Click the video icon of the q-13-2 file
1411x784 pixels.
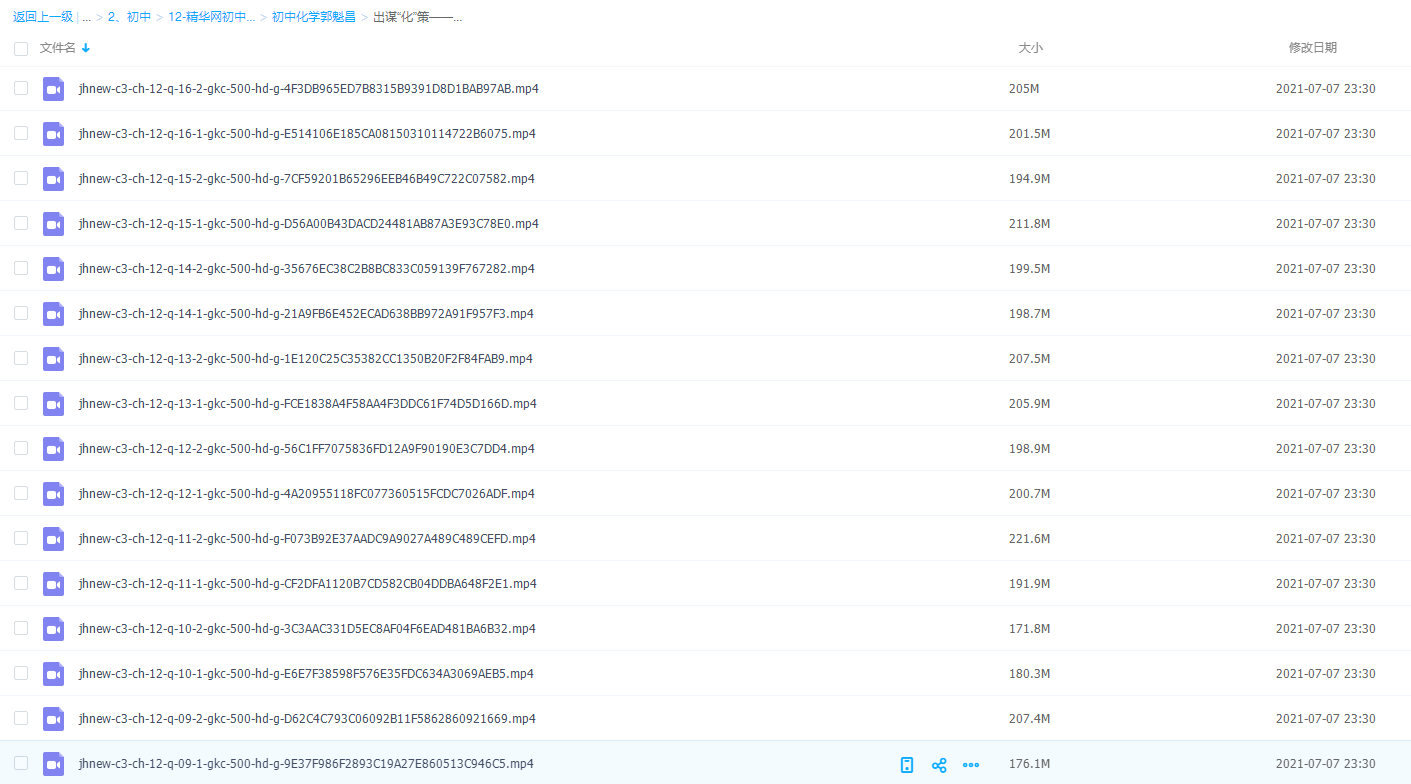click(x=53, y=359)
